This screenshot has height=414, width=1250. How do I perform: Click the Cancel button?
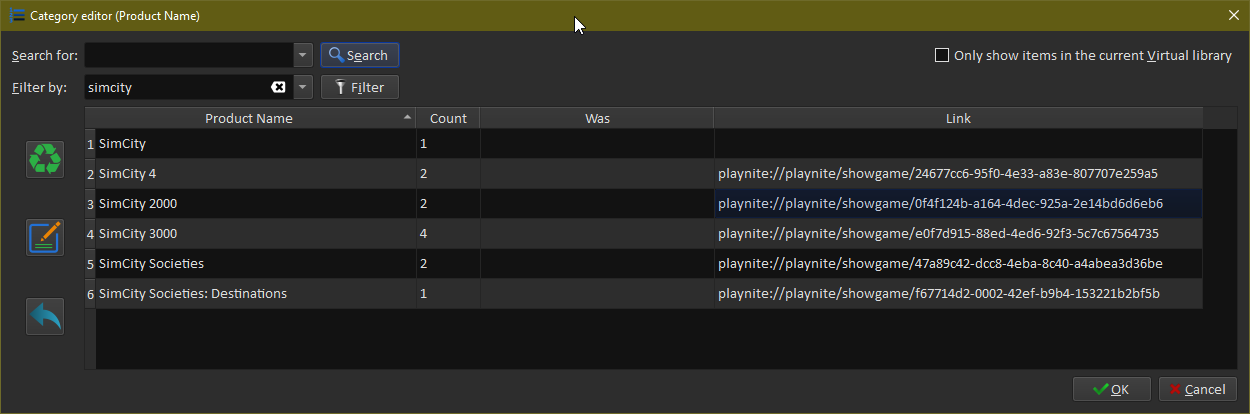(1197, 389)
